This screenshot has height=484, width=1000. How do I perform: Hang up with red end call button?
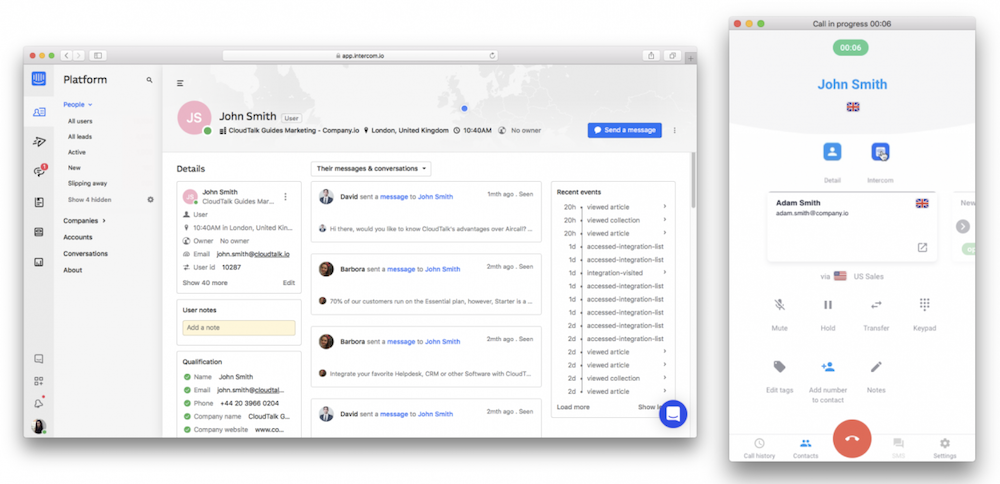[852, 438]
